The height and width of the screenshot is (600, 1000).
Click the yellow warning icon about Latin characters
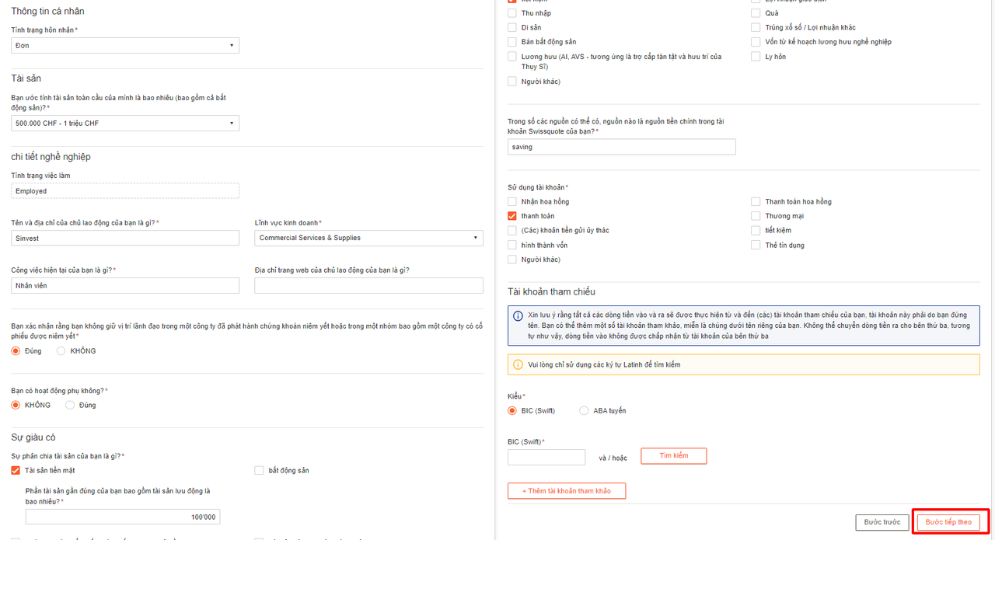point(518,364)
